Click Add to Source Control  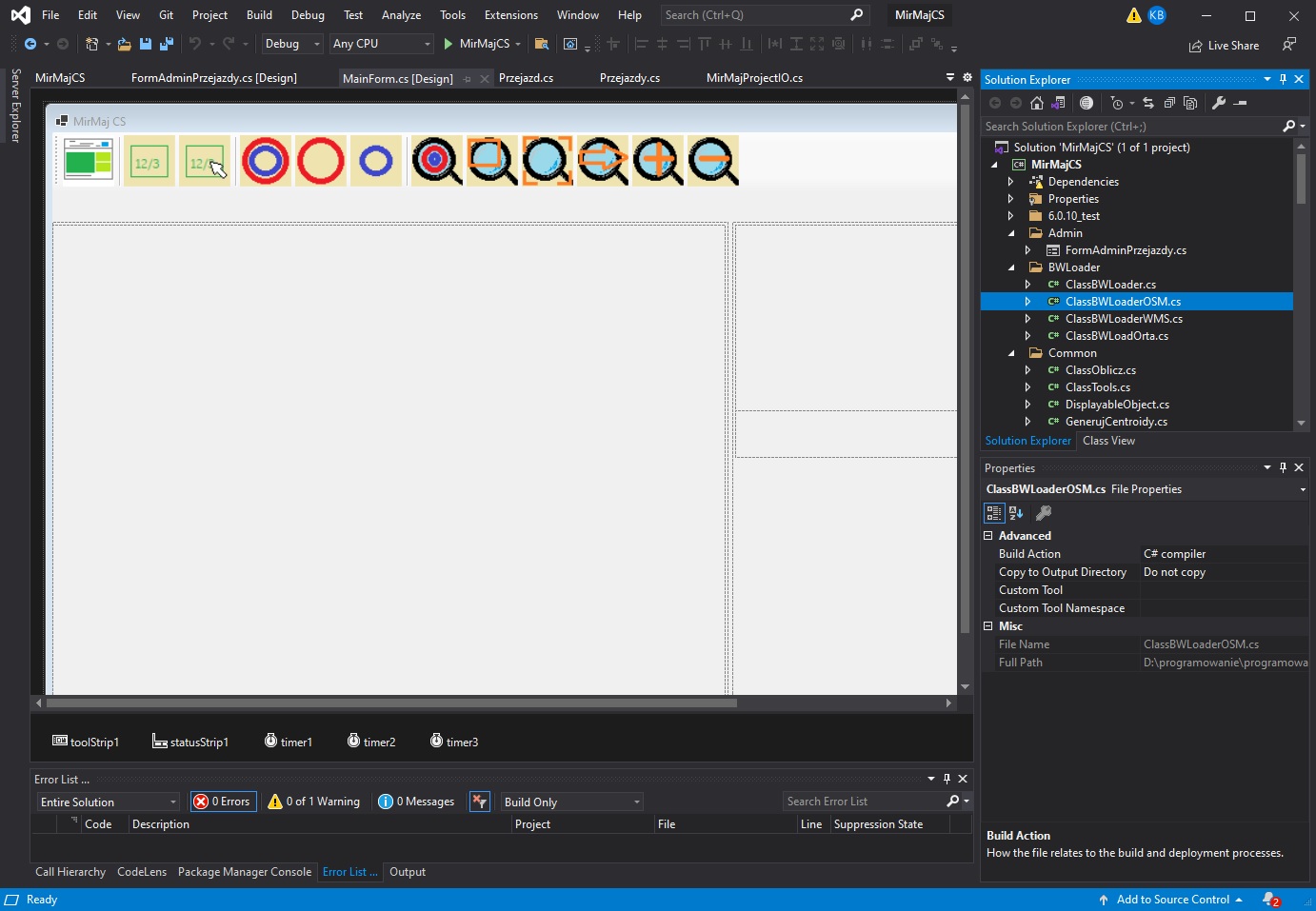[x=1170, y=900]
